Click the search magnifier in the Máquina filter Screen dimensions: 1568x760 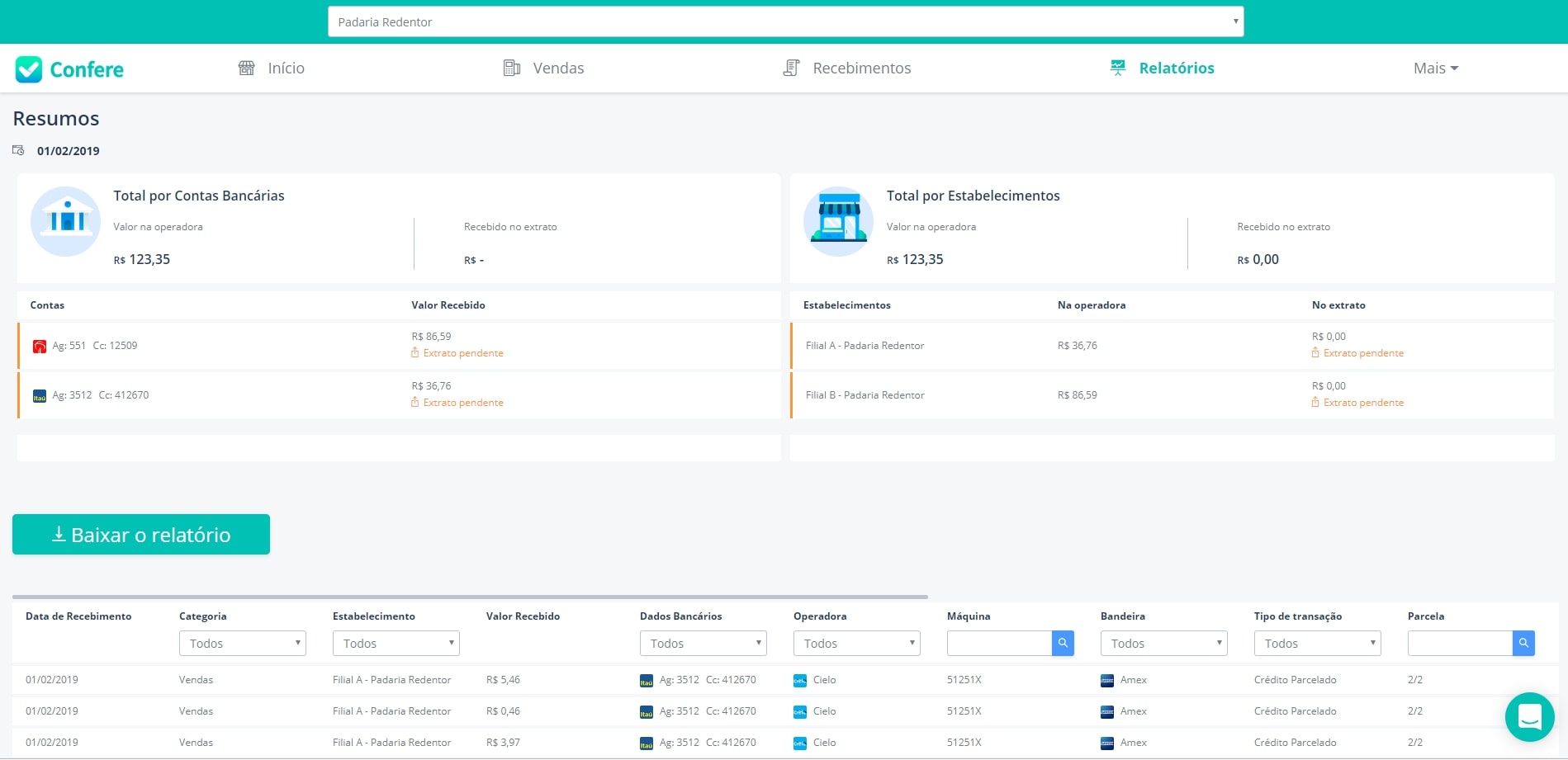(1063, 643)
